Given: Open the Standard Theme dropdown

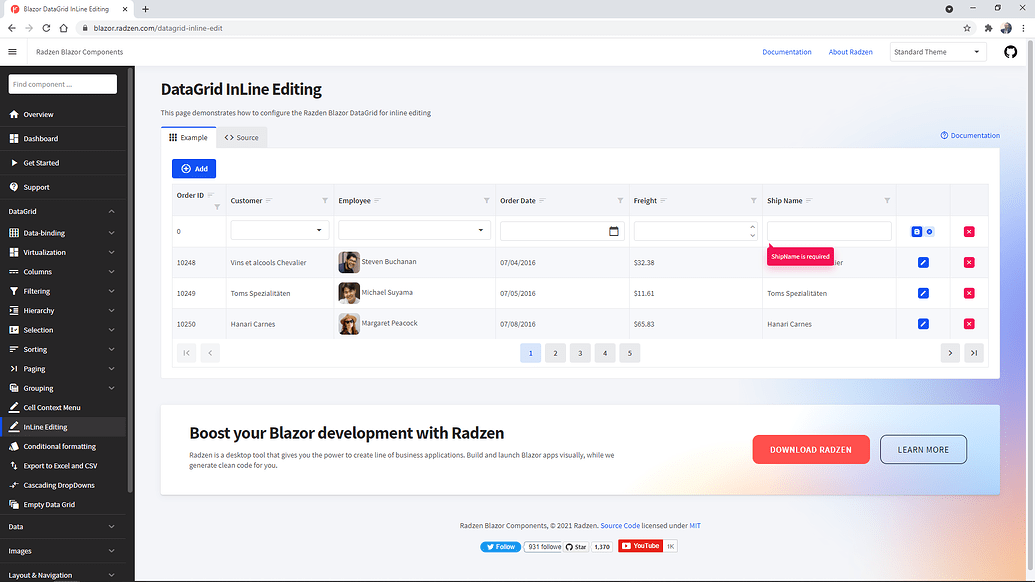Looking at the screenshot, I should pyautogui.click(x=937, y=51).
